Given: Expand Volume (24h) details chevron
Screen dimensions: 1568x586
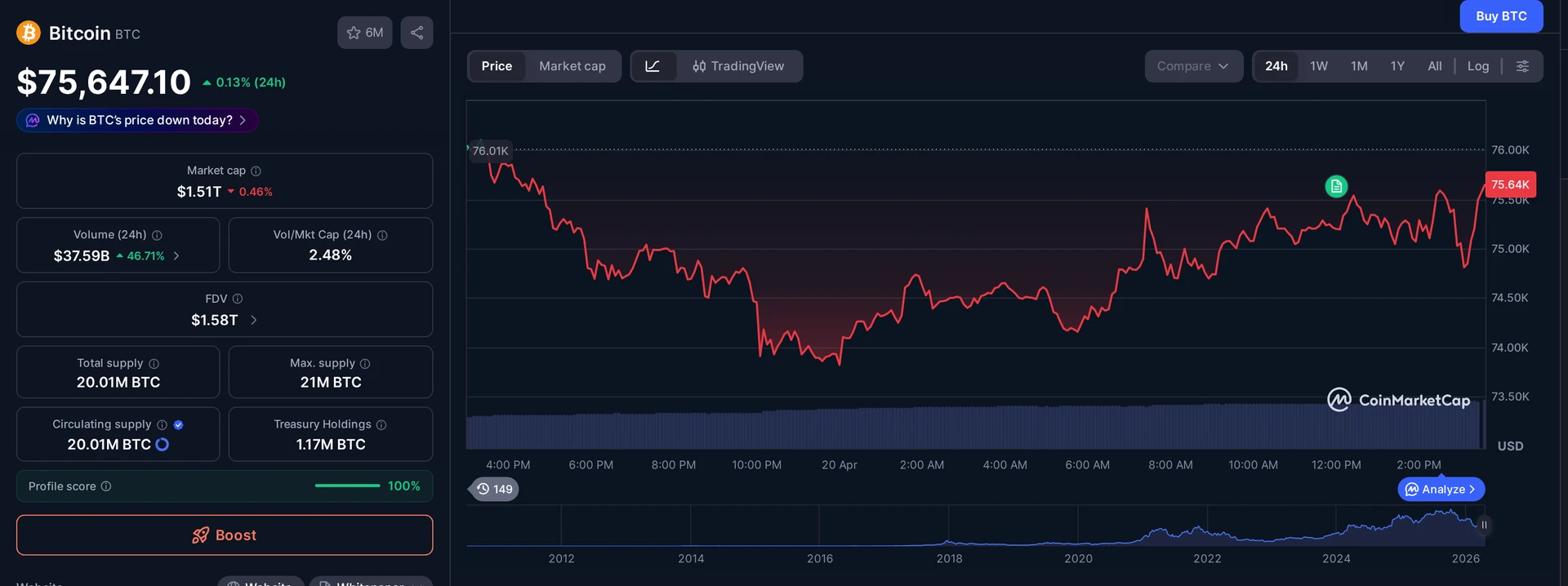Looking at the screenshot, I should coord(176,255).
